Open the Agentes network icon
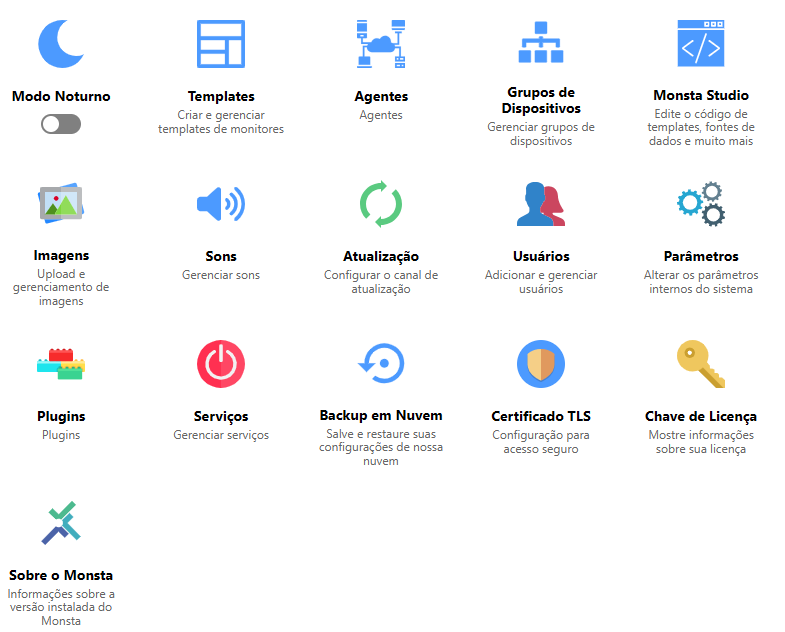 (381, 44)
